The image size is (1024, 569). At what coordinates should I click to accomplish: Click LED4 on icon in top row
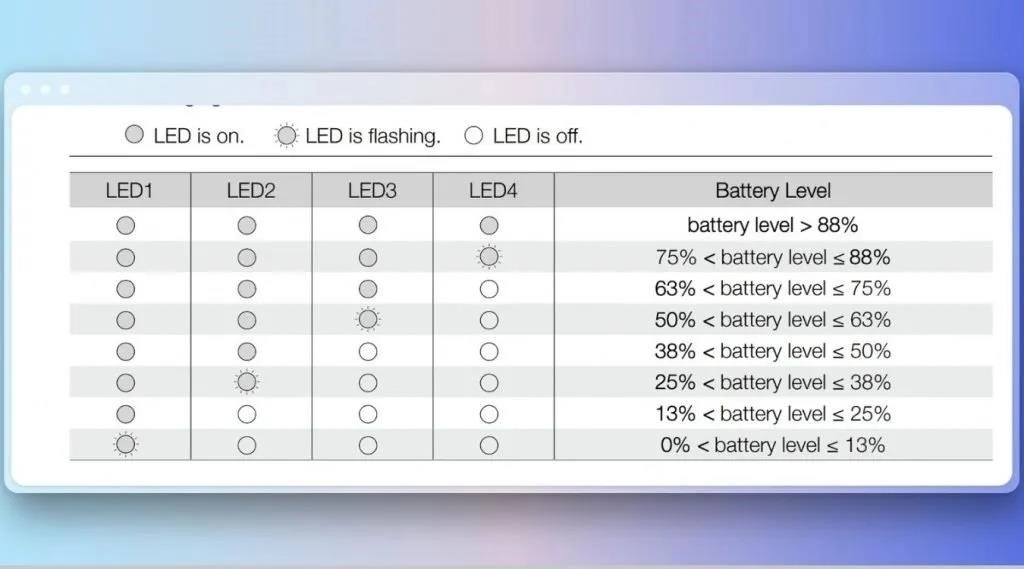click(x=488, y=226)
